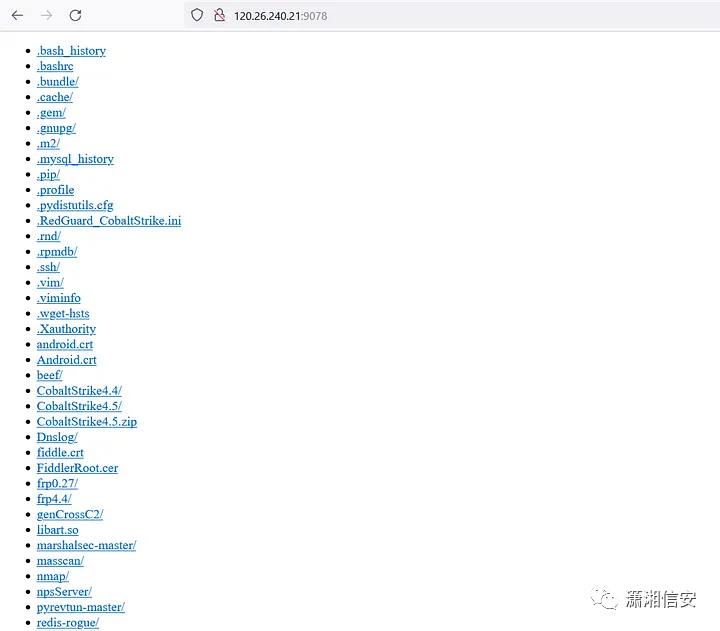
Task: Open the .rpmdb/ directory link
Action: [x=57, y=252]
